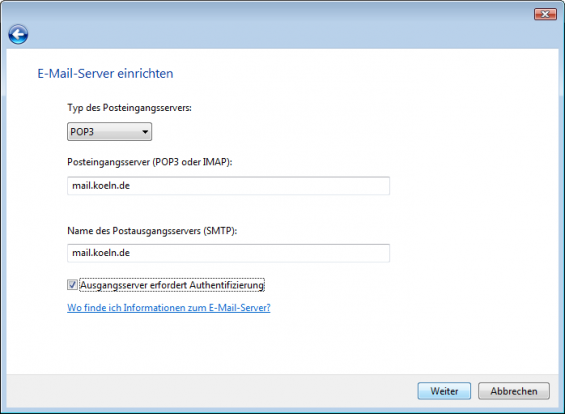Click the 'Ausgangsserver erfordert Authentifizierung' label text
The height and width of the screenshot is (414, 565).
click(x=172, y=285)
